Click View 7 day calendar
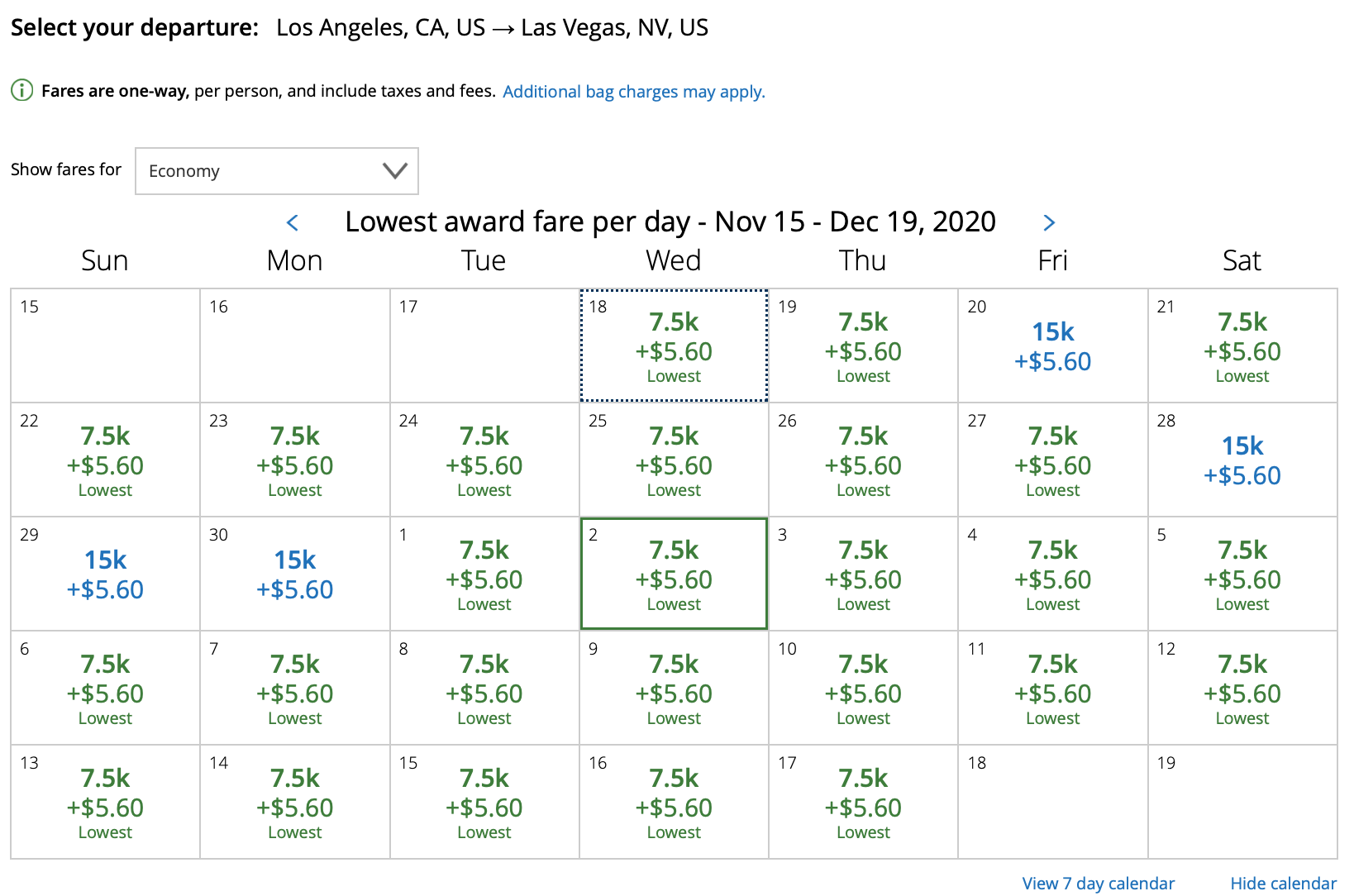The width and height of the screenshot is (1354, 896). (x=1098, y=883)
